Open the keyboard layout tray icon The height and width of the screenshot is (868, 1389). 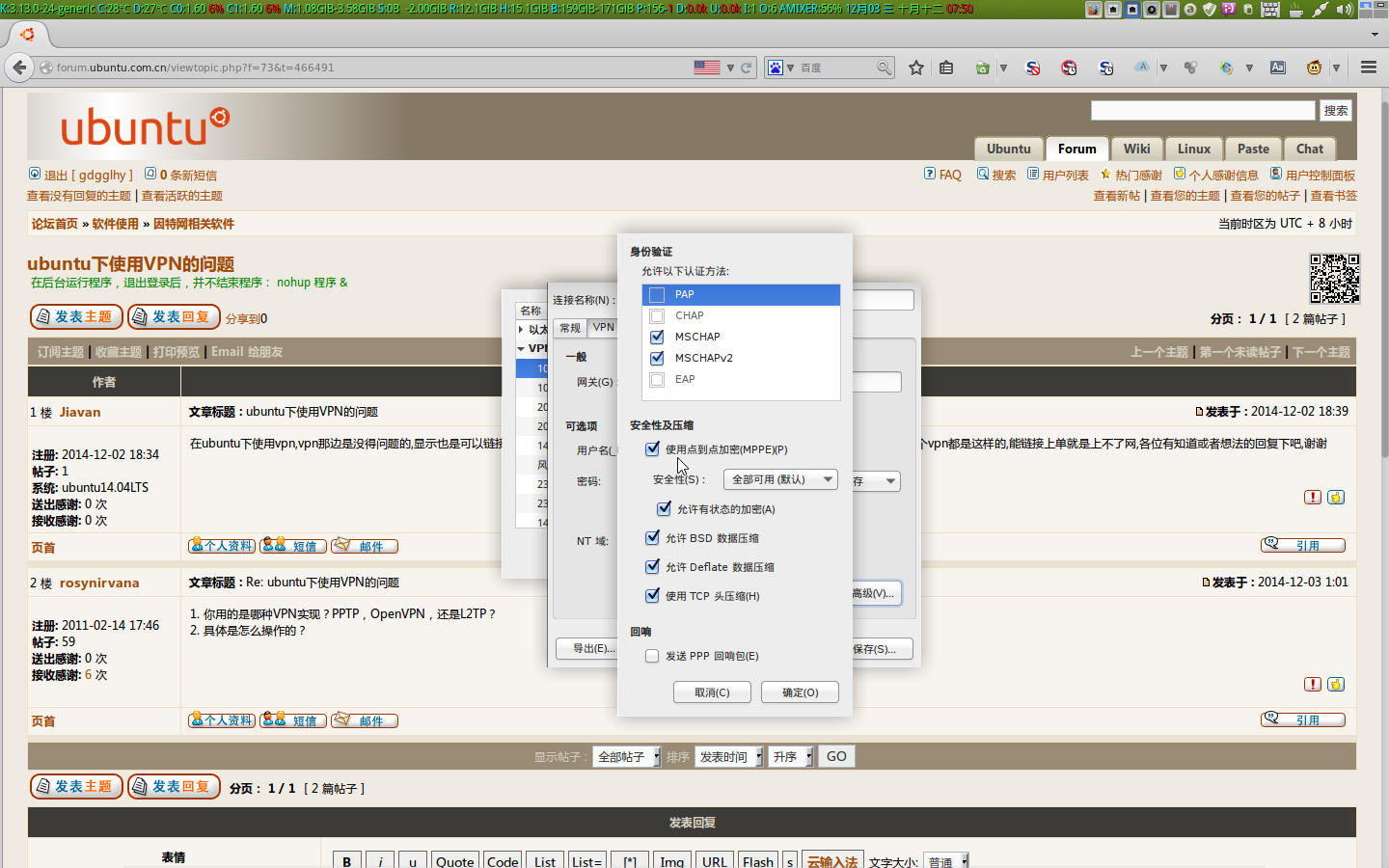pyautogui.click(x=1270, y=10)
